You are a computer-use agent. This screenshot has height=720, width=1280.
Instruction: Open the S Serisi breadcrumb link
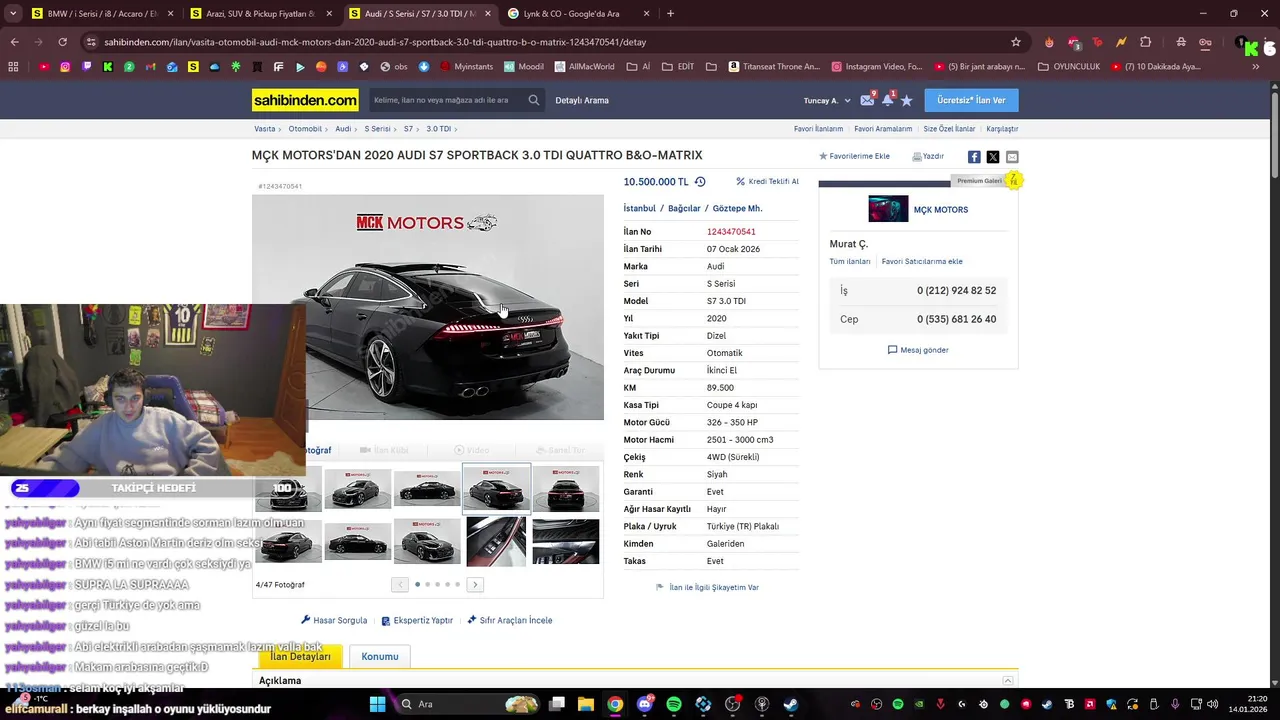pyautogui.click(x=377, y=129)
